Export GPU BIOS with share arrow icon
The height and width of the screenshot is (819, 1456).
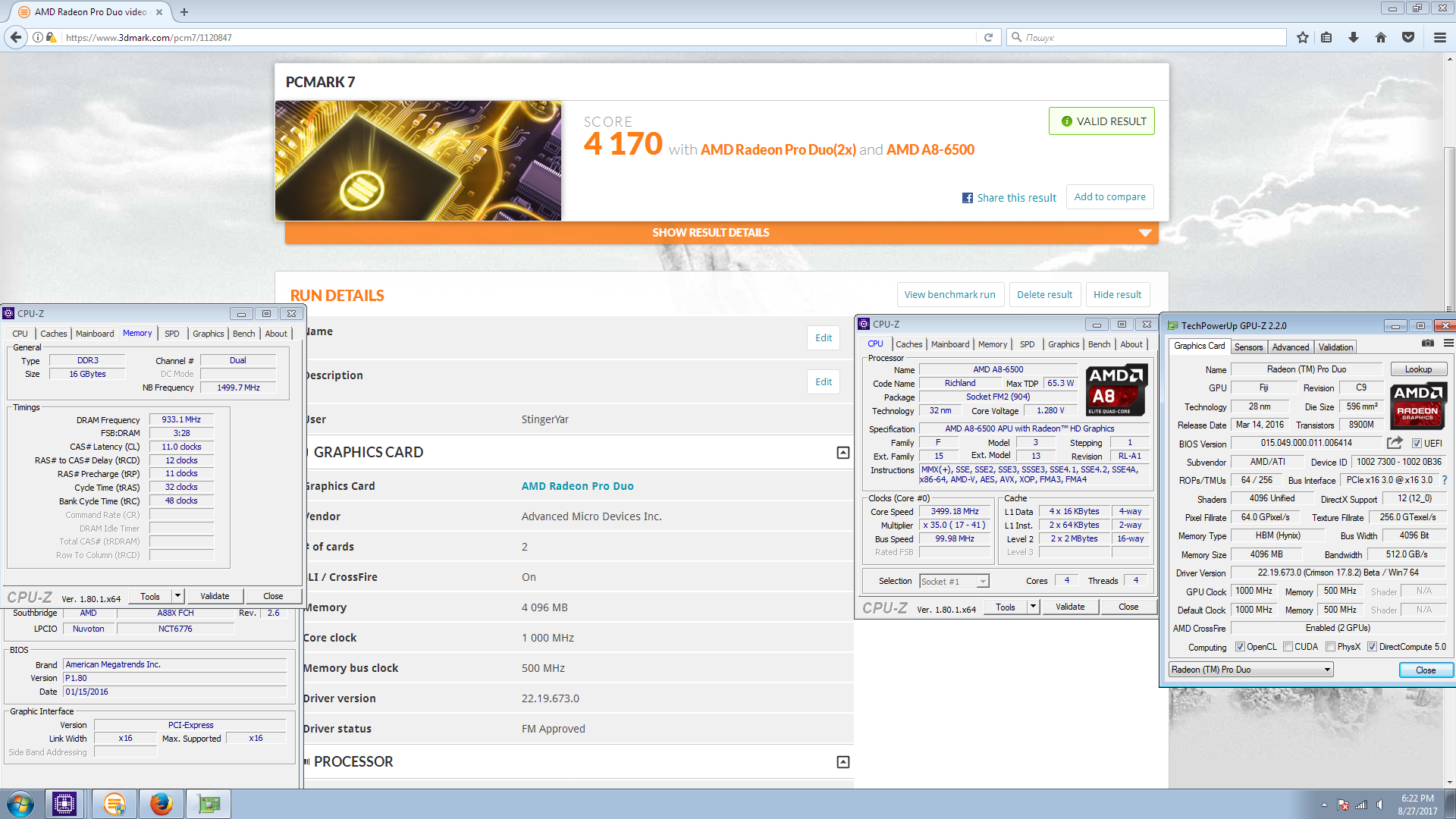click(x=1395, y=443)
